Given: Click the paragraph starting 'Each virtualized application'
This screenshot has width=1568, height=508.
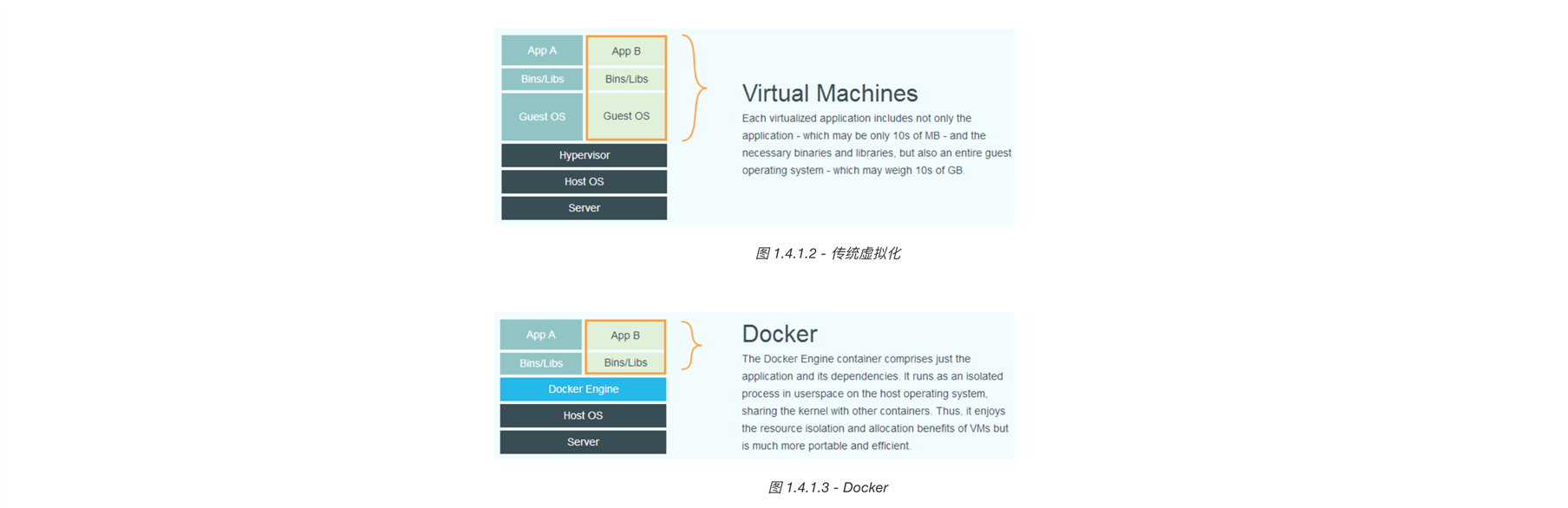Looking at the screenshot, I should (876, 144).
